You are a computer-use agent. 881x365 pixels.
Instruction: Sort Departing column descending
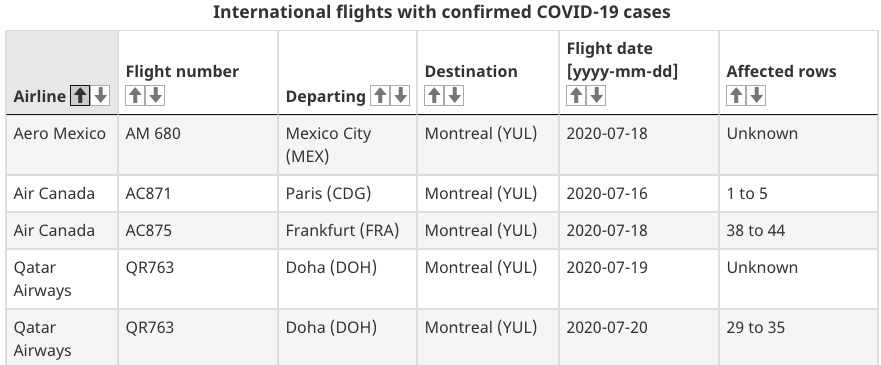tap(401, 96)
